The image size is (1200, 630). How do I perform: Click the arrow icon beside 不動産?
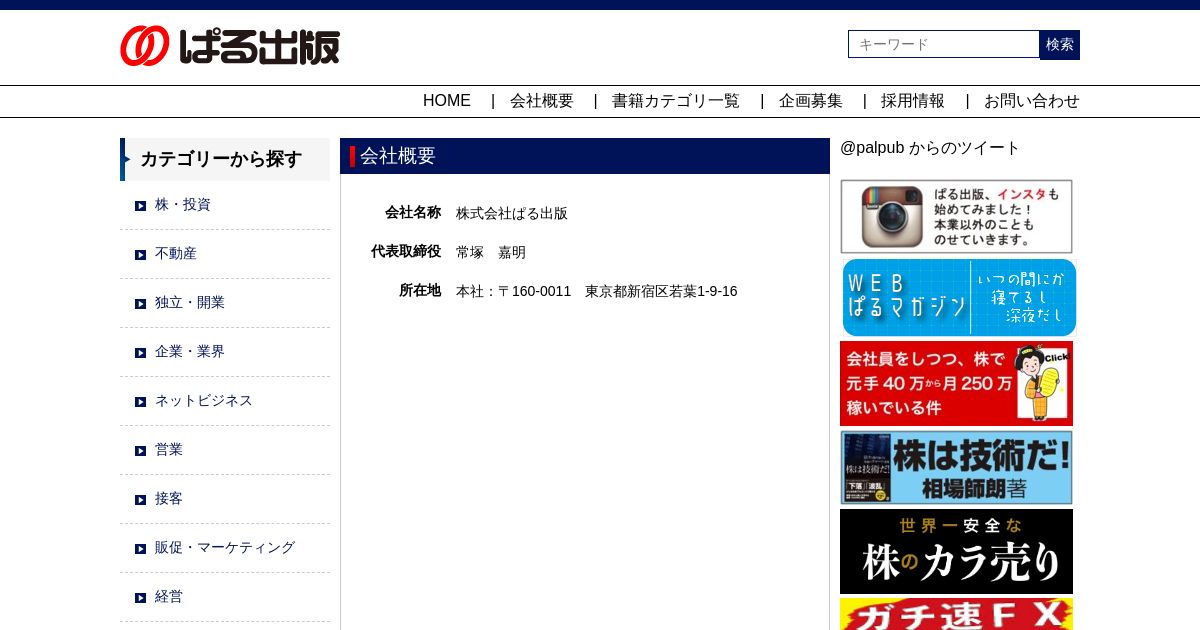pyautogui.click(x=141, y=255)
